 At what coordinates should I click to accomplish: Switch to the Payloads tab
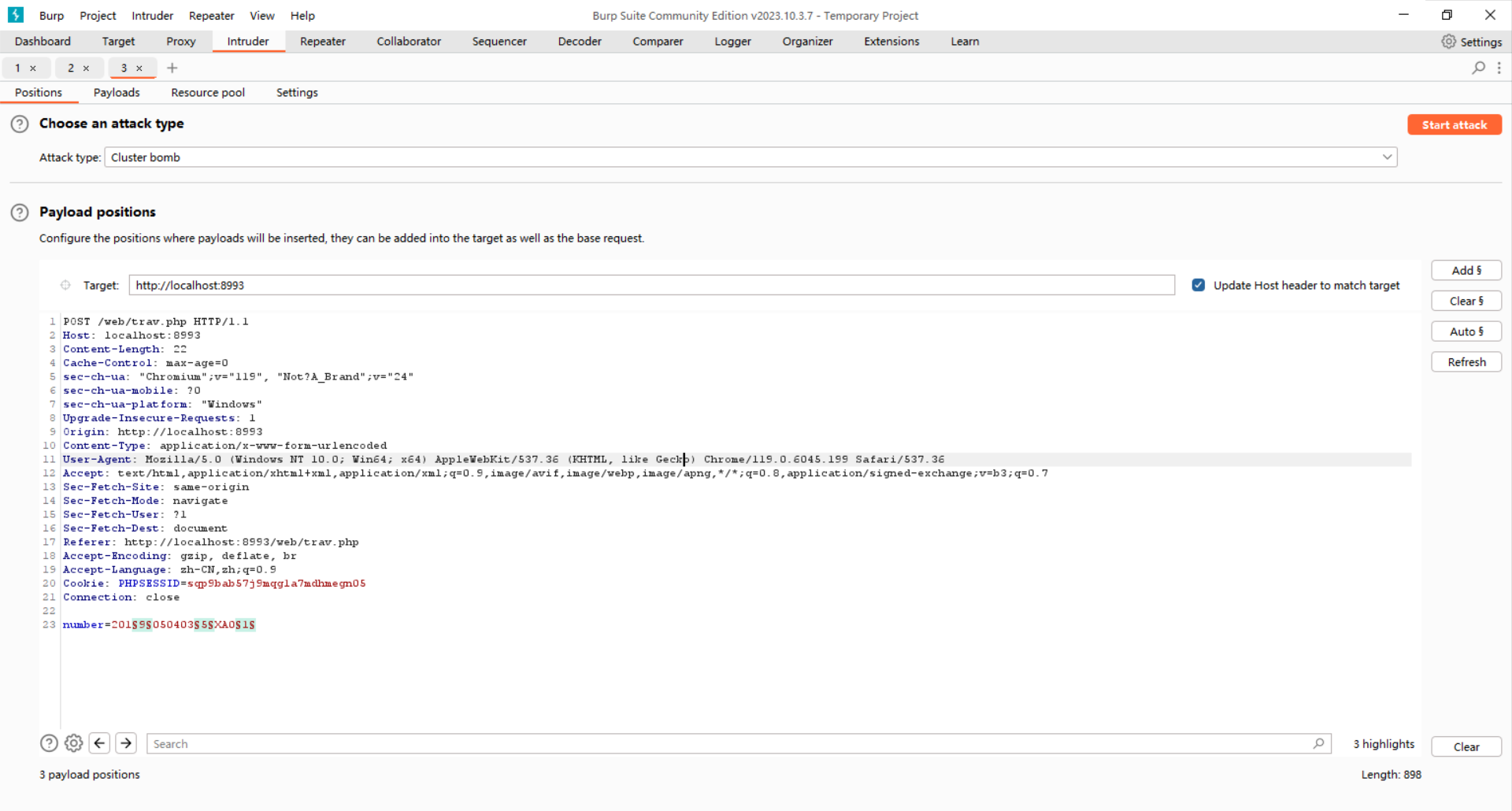click(x=117, y=93)
